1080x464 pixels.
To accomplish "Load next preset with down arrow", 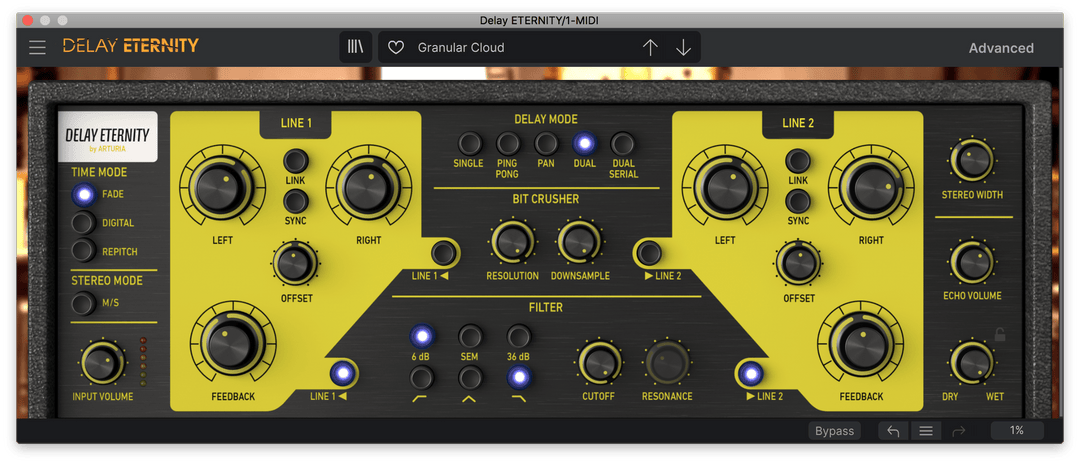I will pos(683,48).
